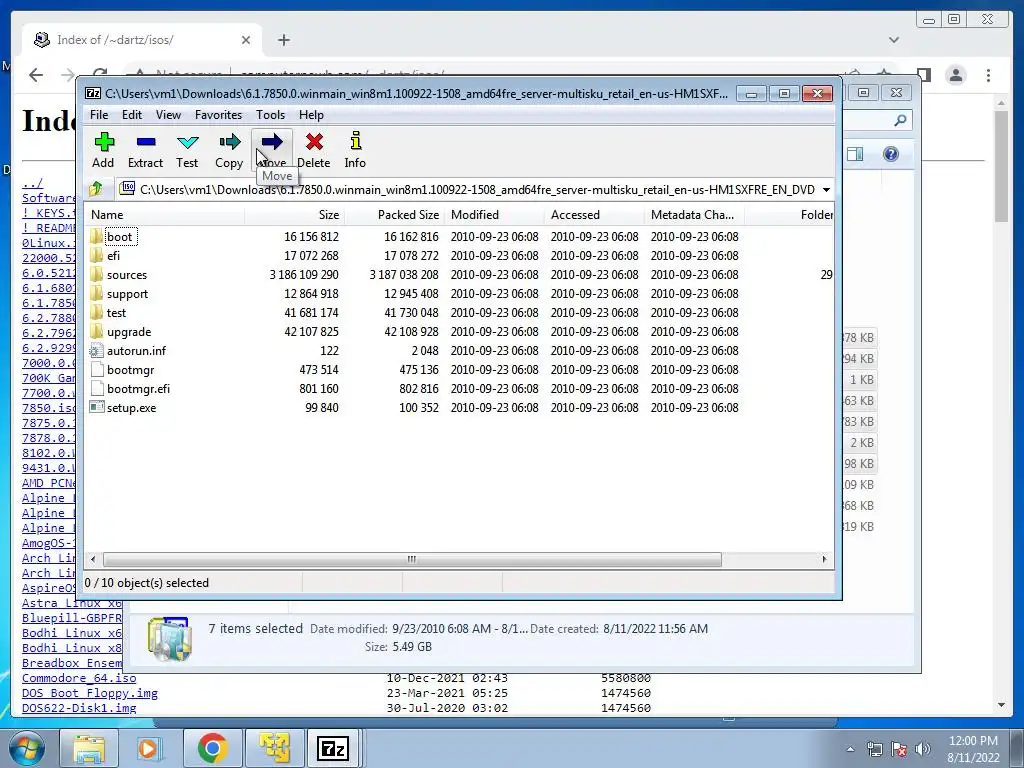The height and width of the screenshot is (768, 1024).
Task: Select the sources size value 3 186 109 290
Action: click(x=304, y=275)
